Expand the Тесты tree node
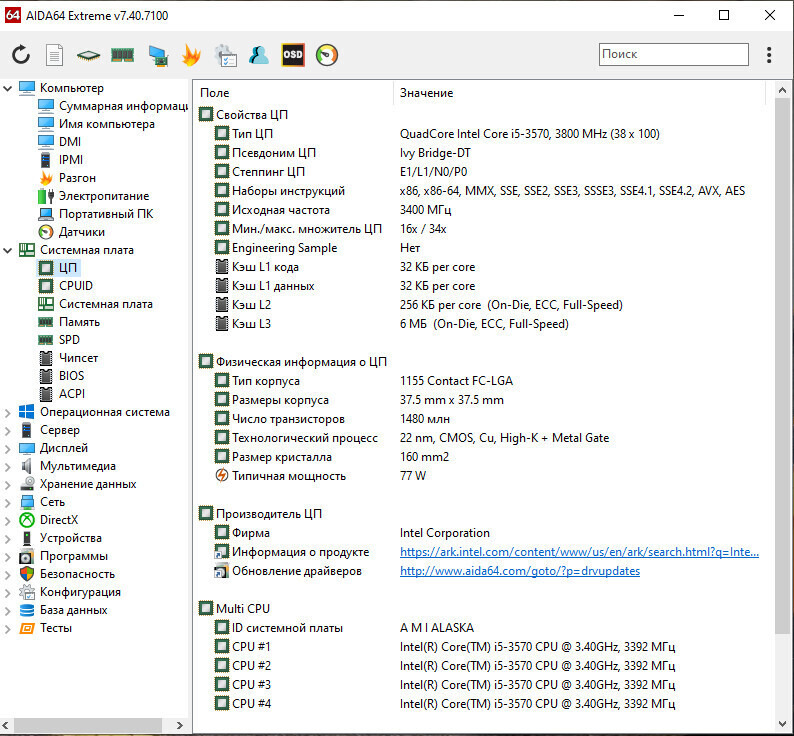 (8, 628)
